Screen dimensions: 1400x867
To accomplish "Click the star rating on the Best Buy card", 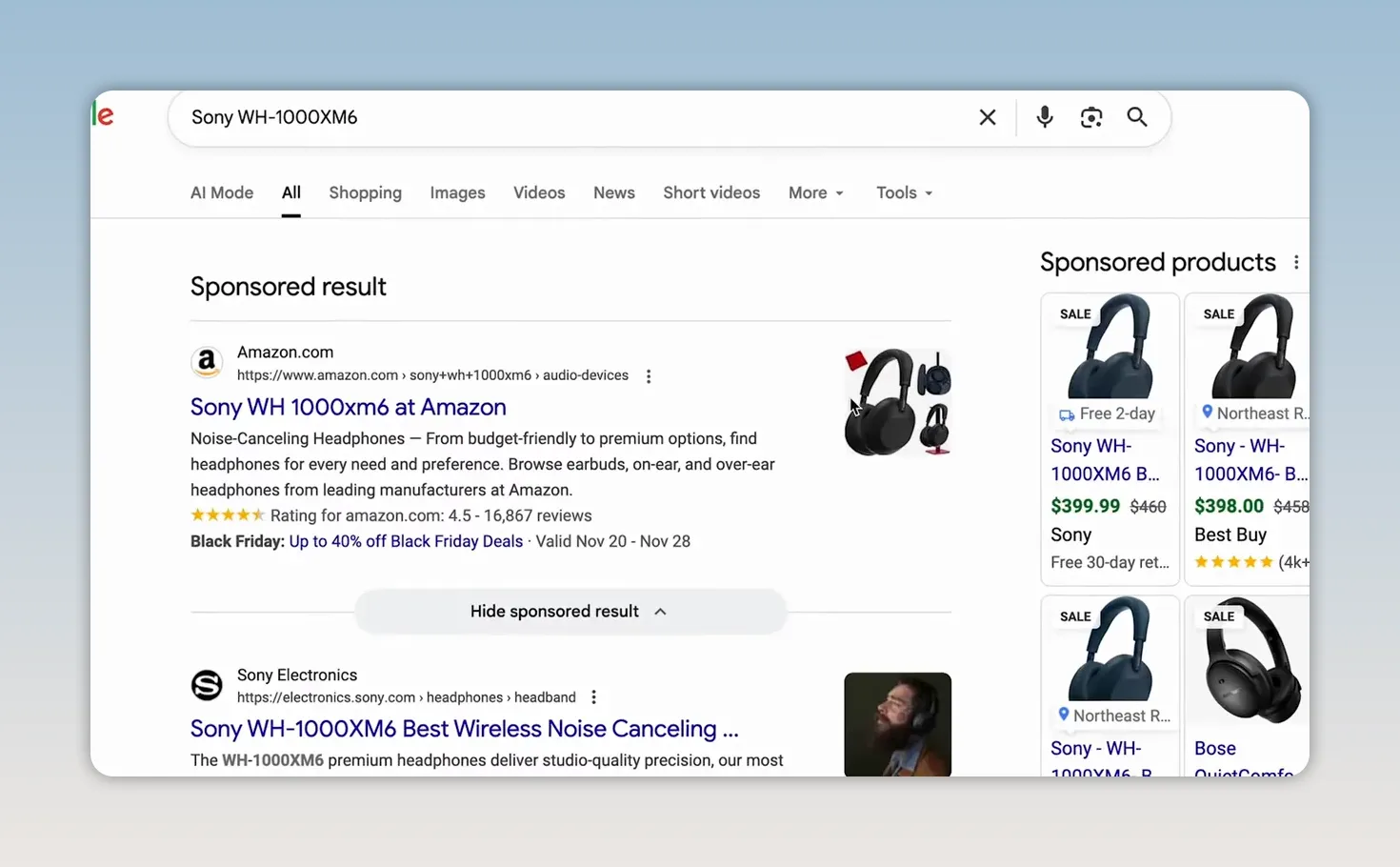I will coord(1233,562).
